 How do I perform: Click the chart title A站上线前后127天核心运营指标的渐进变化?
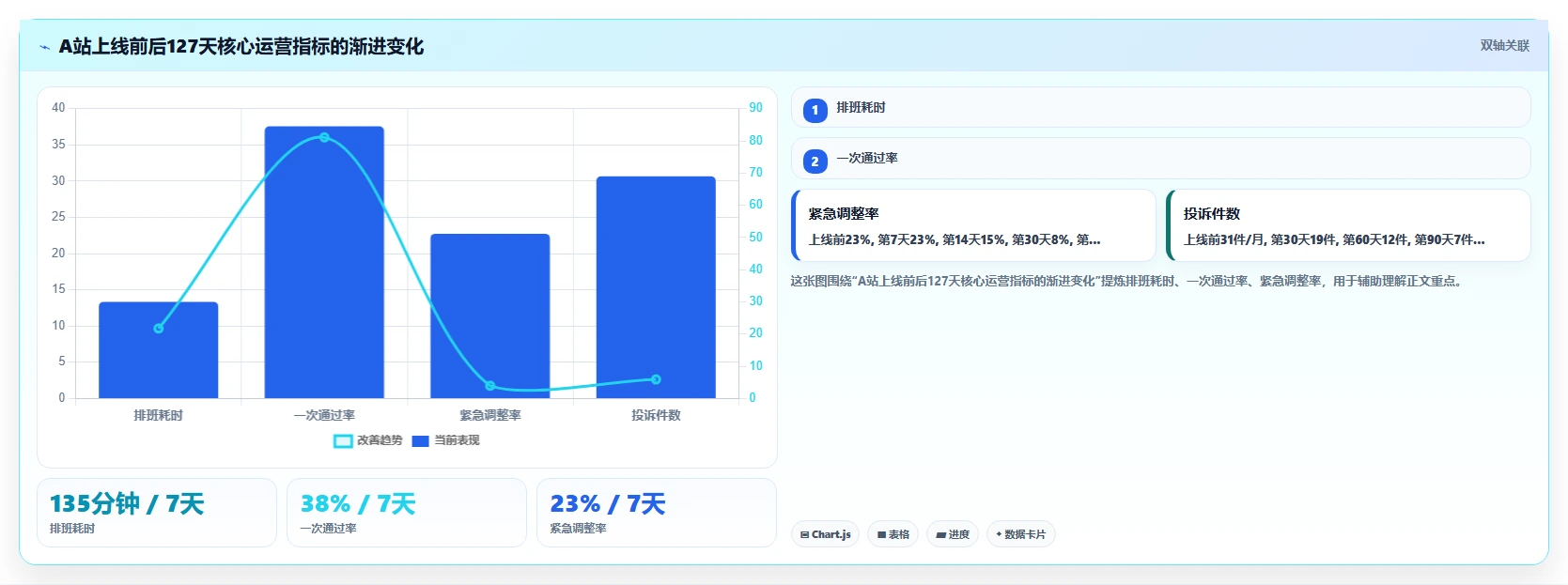(x=241, y=46)
